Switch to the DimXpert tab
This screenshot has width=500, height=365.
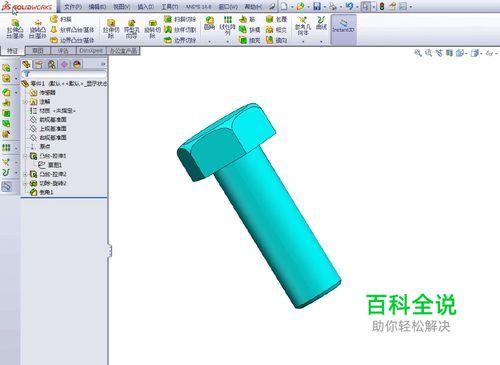(x=91, y=51)
